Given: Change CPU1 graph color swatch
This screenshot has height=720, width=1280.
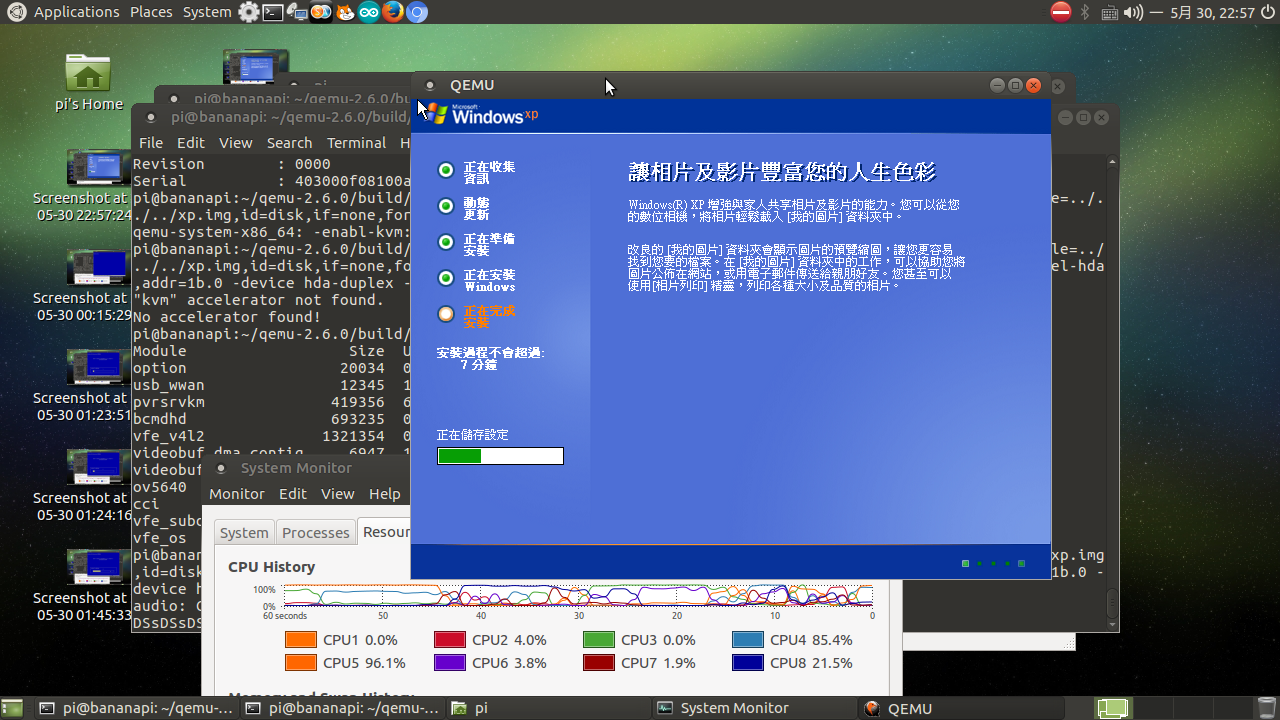Looking at the screenshot, I should pos(300,640).
